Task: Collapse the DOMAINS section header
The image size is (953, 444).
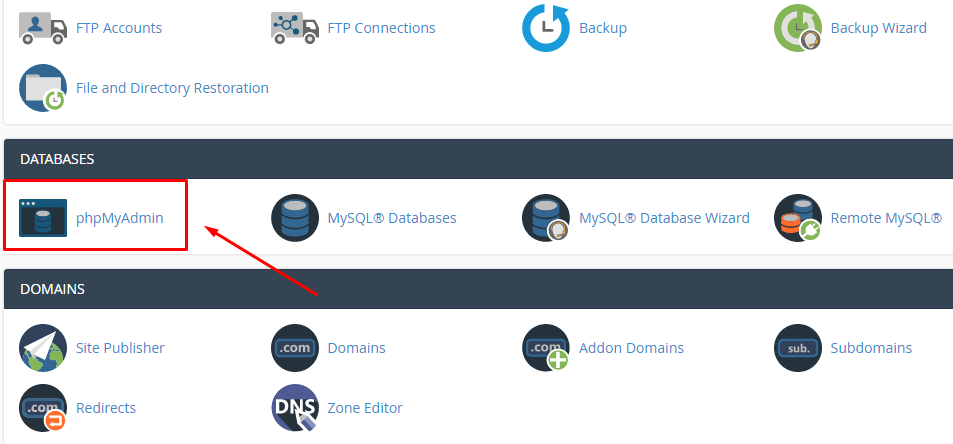Action: 478,289
